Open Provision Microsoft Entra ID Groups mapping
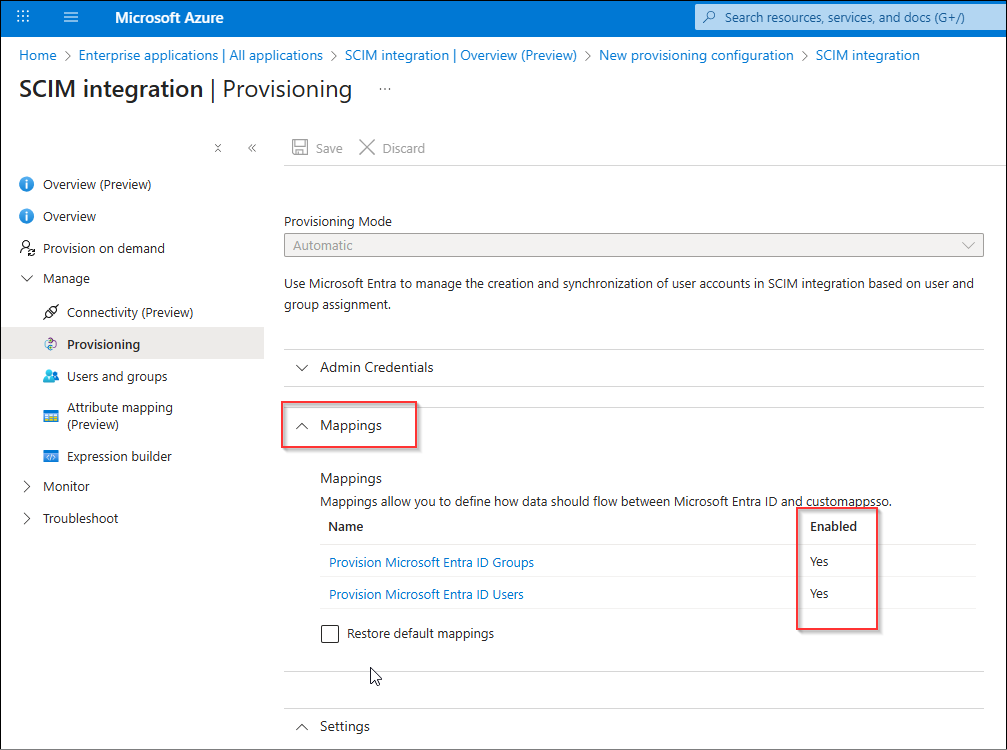 pyautogui.click(x=431, y=562)
